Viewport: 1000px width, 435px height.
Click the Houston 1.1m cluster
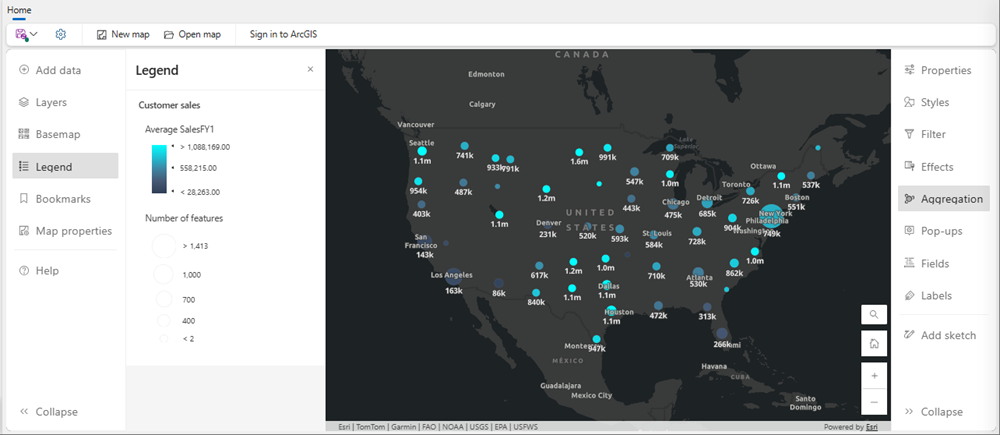coord(611,311)
